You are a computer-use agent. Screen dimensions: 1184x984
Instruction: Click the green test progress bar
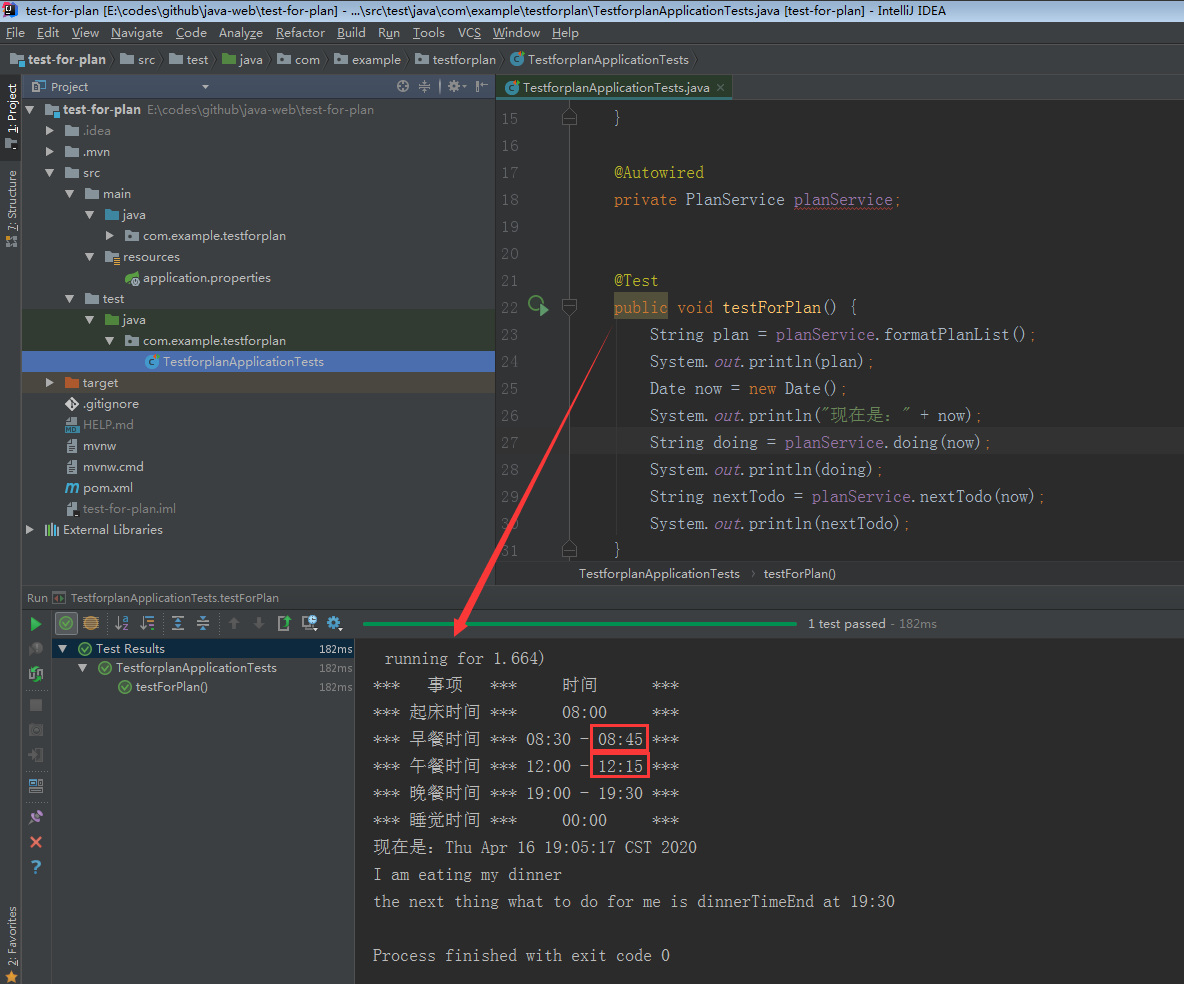coord(579,624)
